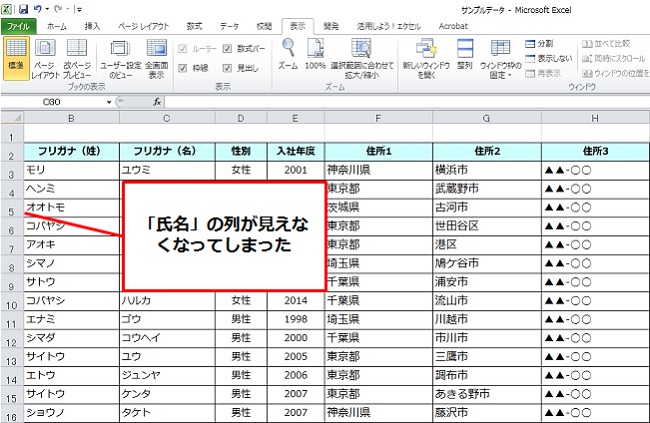Set zoom to 100%
The height and width of the screenshot is (423, 650).
315,54
